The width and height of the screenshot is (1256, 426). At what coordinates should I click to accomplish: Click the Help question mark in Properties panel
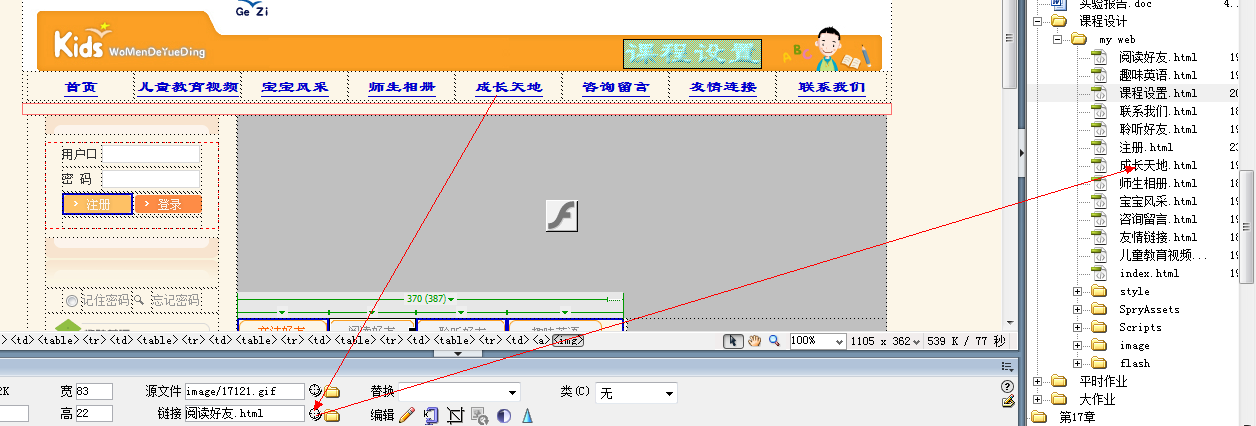tap(1007, 387)
